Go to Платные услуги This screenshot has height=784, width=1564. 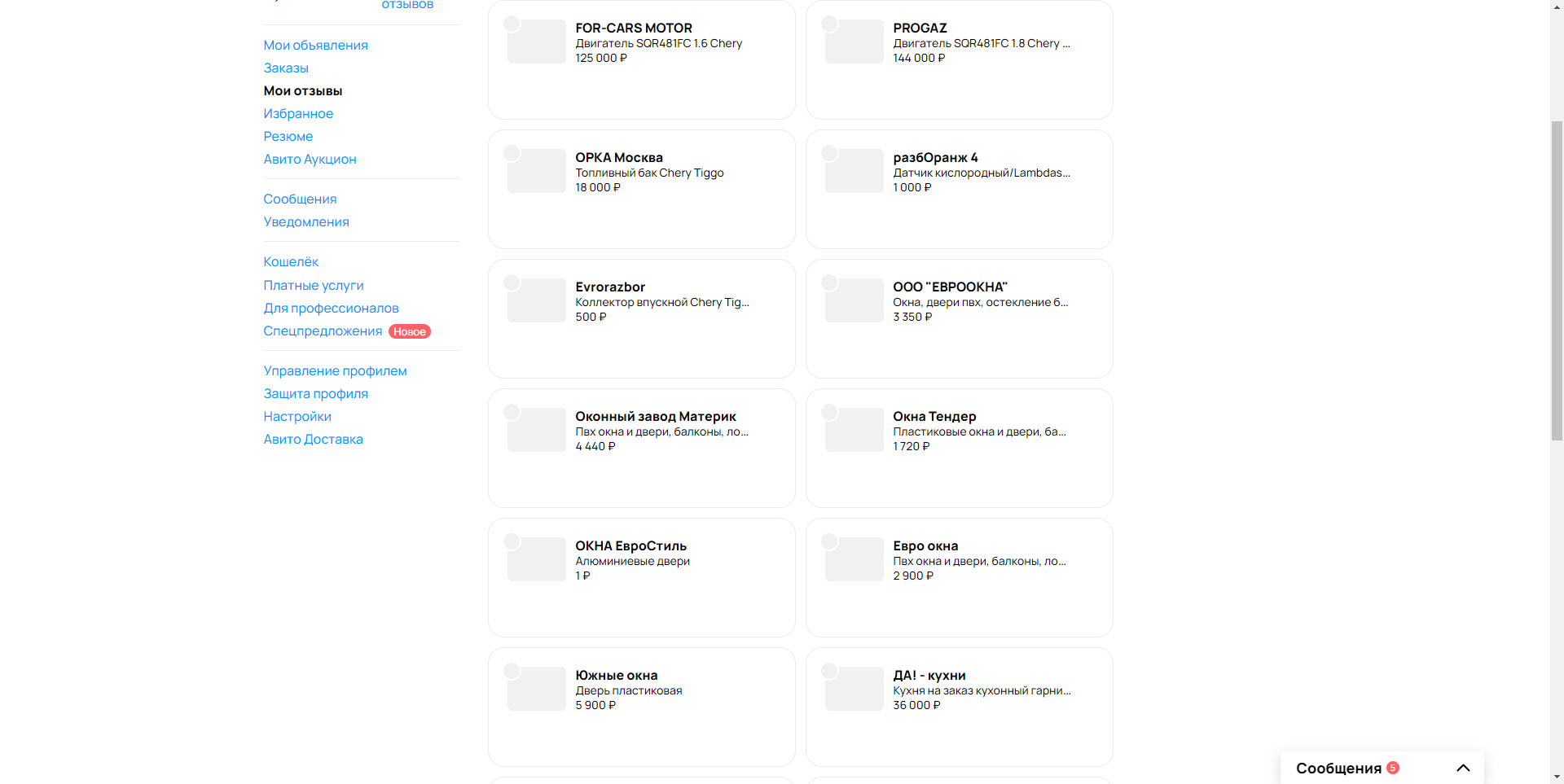[x=314, y=285]
